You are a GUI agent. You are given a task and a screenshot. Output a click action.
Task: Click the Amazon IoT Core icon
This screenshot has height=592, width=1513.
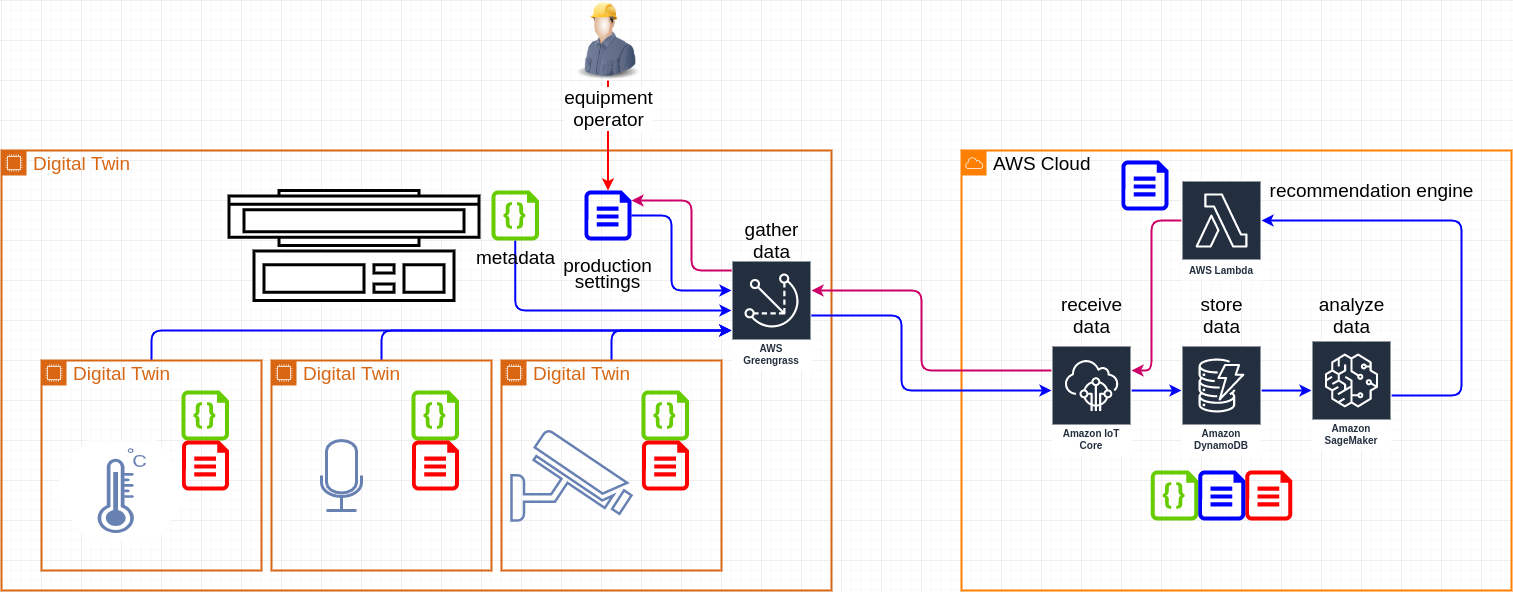[x=1091, y=385]
